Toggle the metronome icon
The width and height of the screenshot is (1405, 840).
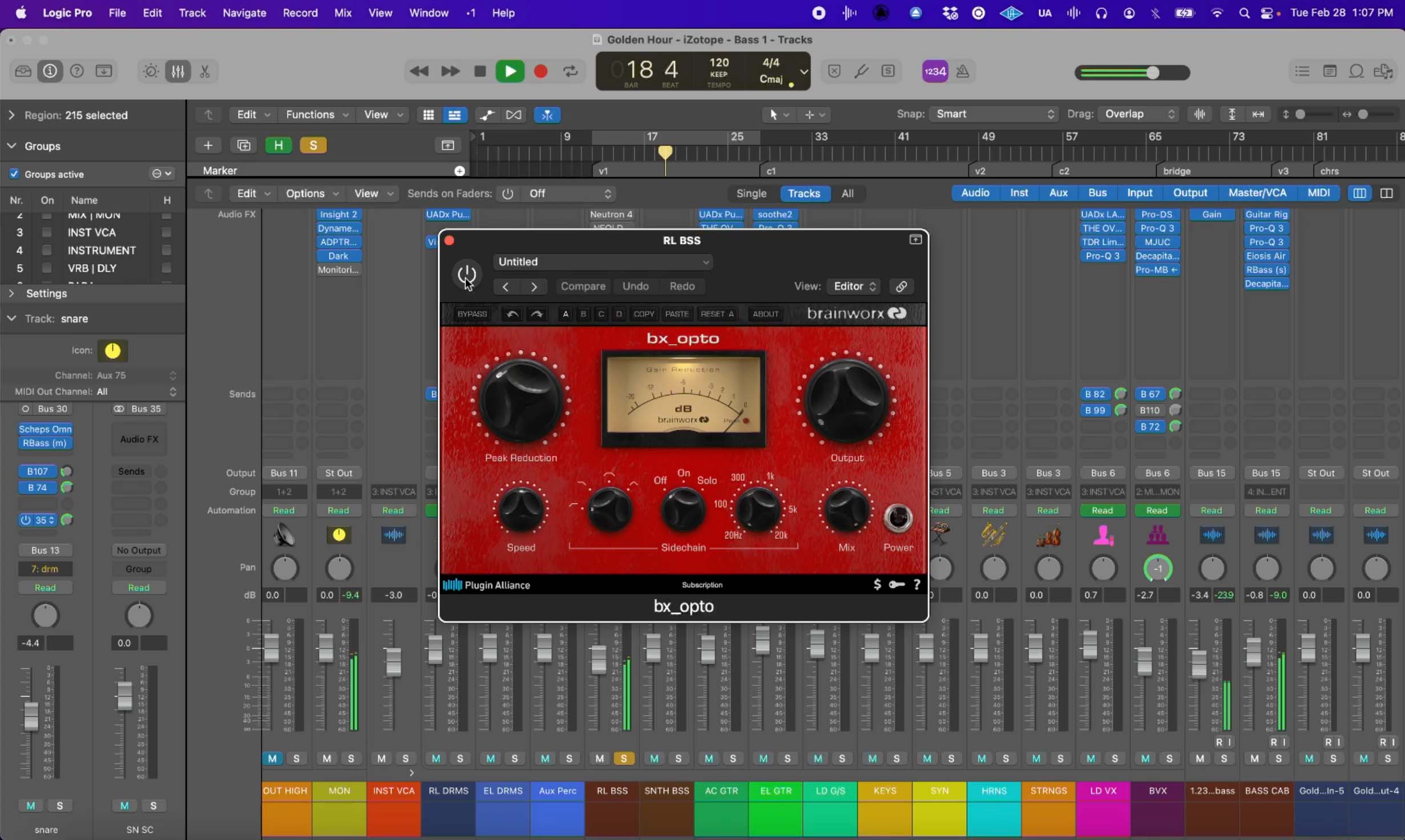963,71
